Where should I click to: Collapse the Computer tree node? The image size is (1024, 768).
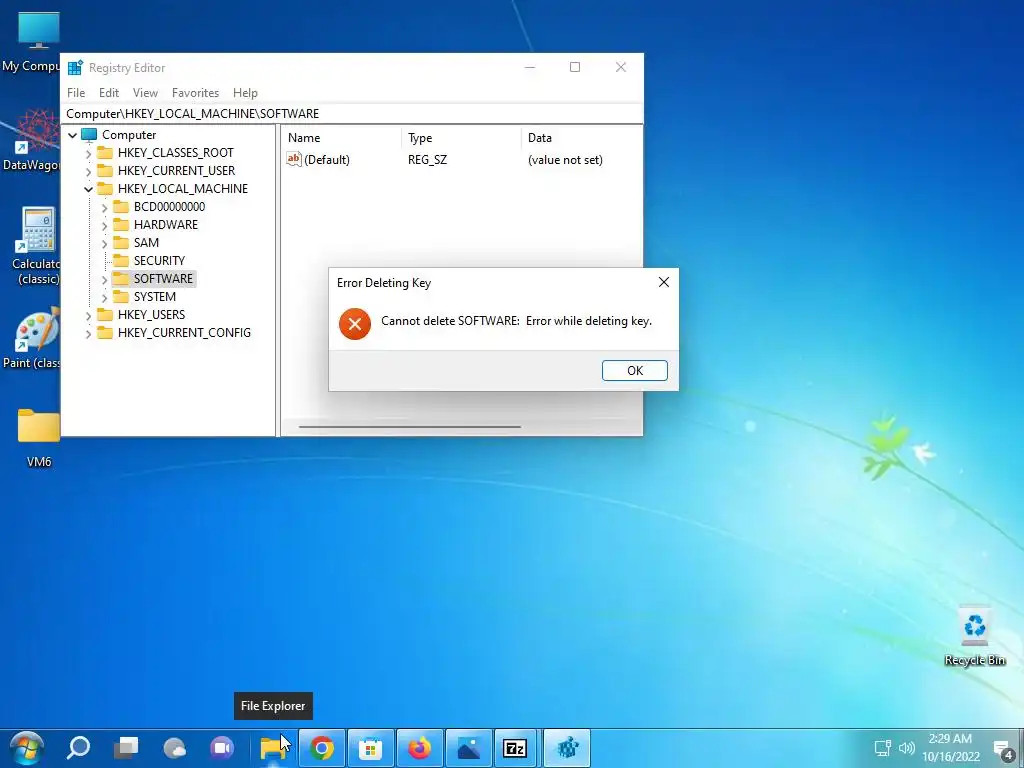point(72,135)
